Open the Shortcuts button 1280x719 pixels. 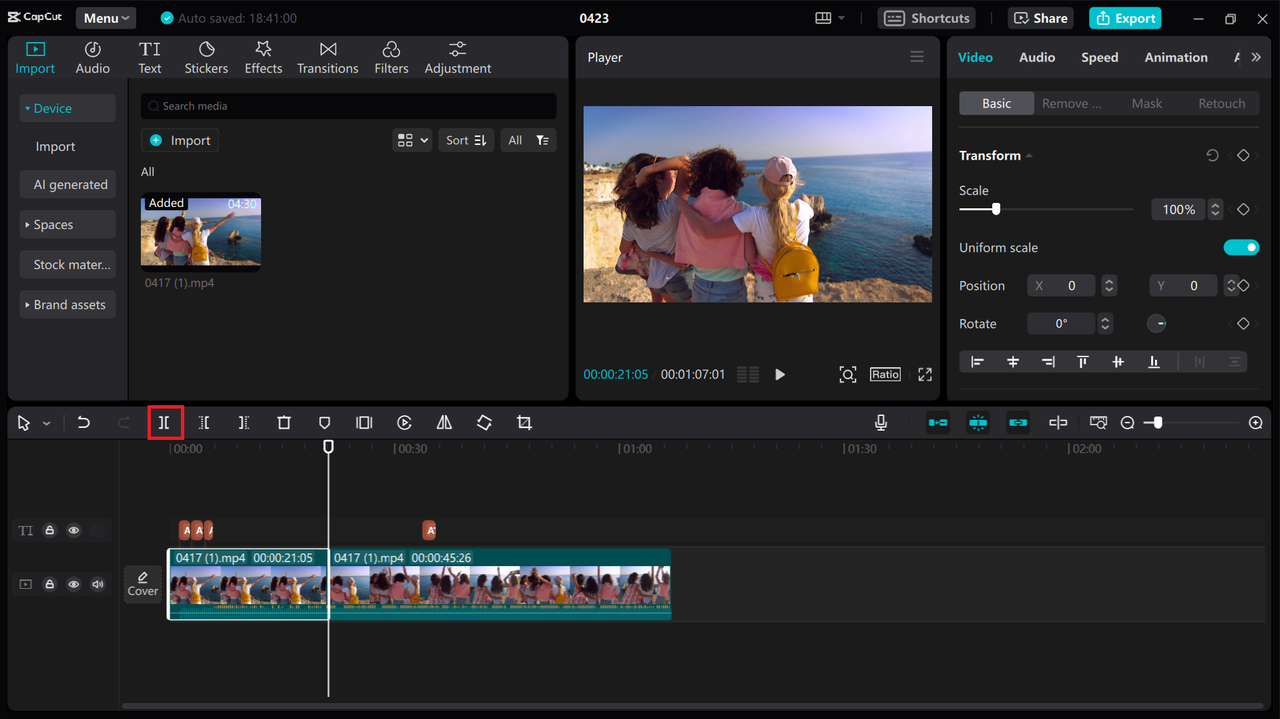927,18
